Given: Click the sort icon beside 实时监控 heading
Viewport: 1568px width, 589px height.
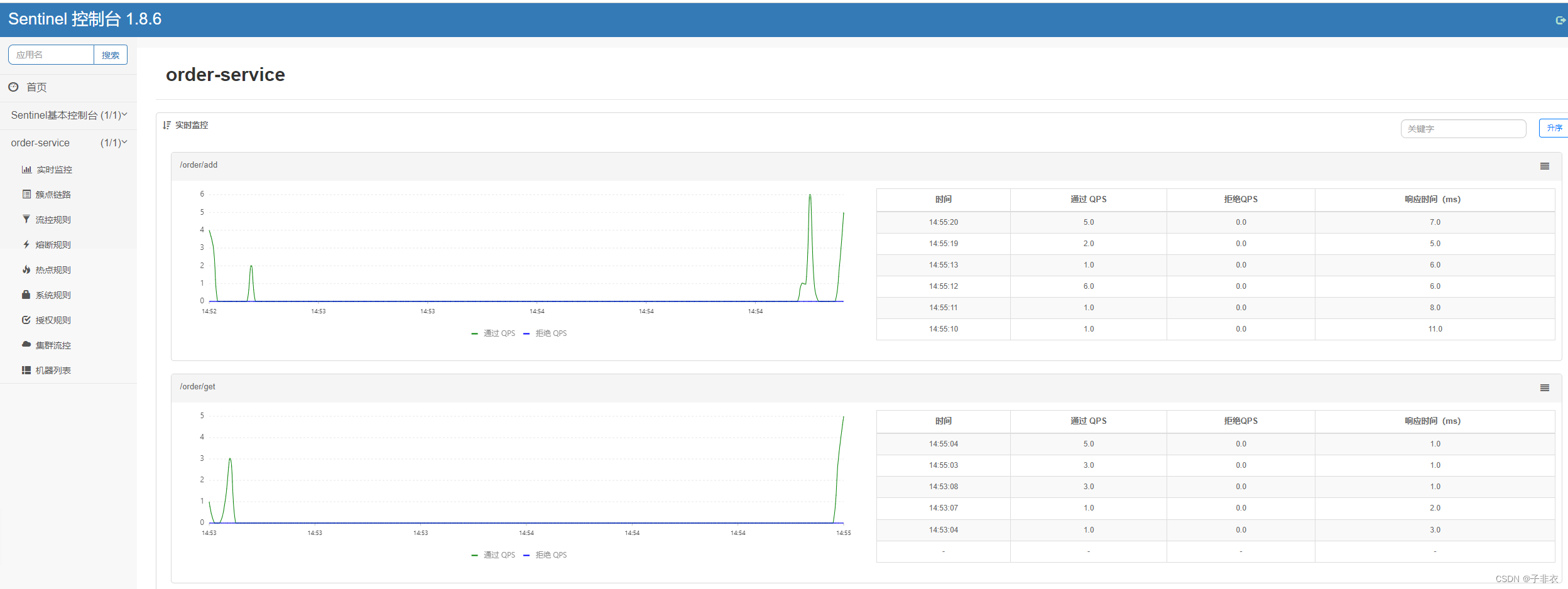Looking at the screenshot, I should pyautogui.click(x=166, y=125).
